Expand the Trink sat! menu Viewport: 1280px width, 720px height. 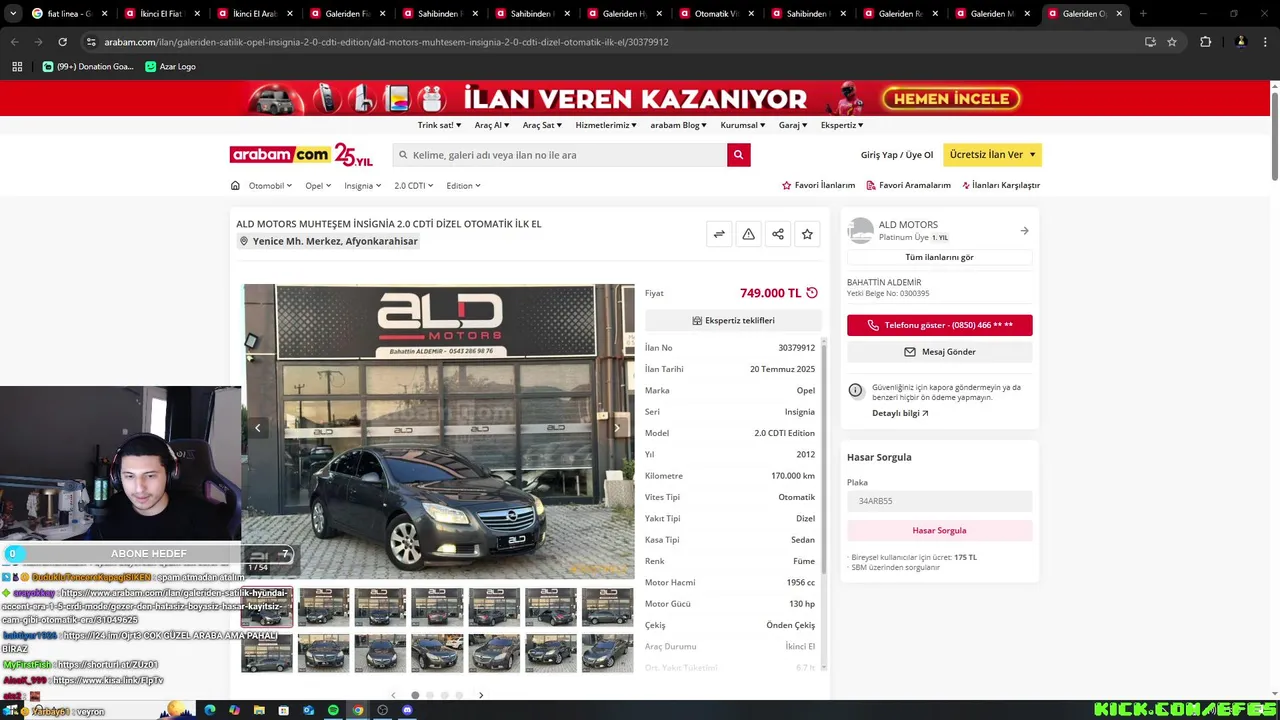pos(439,125)
